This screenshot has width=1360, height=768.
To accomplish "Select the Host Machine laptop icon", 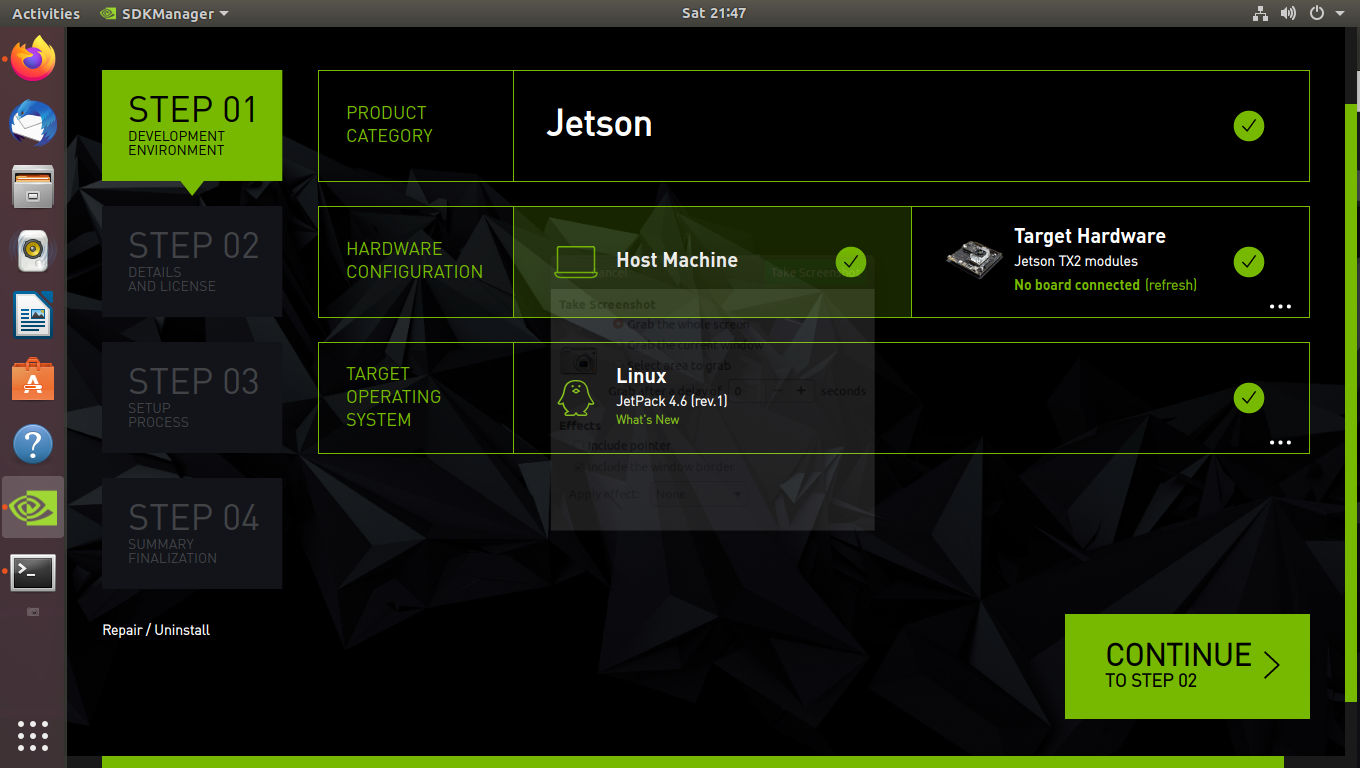I will point(575,262).
